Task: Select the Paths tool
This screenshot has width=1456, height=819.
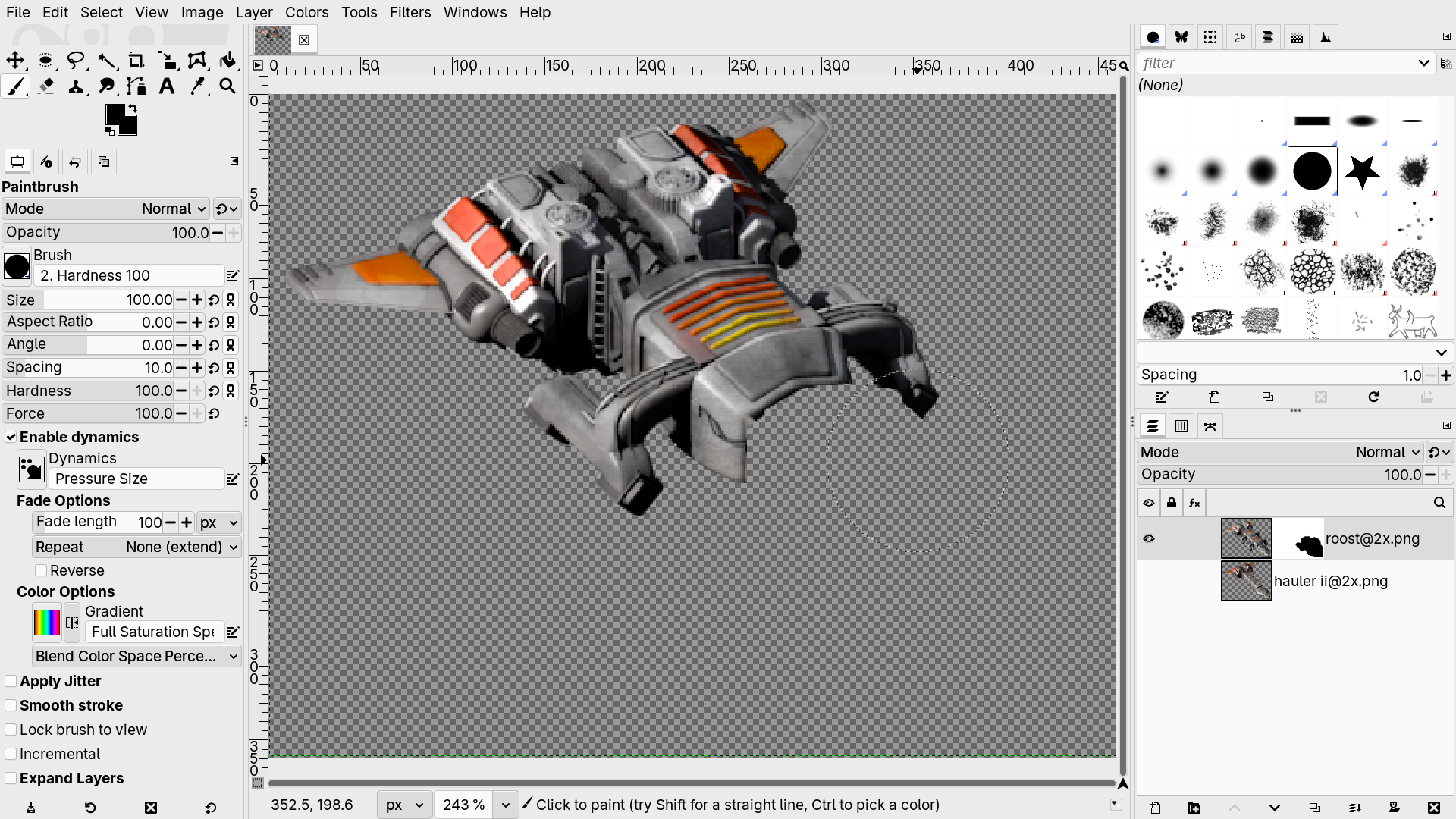Action: (136, 86)
